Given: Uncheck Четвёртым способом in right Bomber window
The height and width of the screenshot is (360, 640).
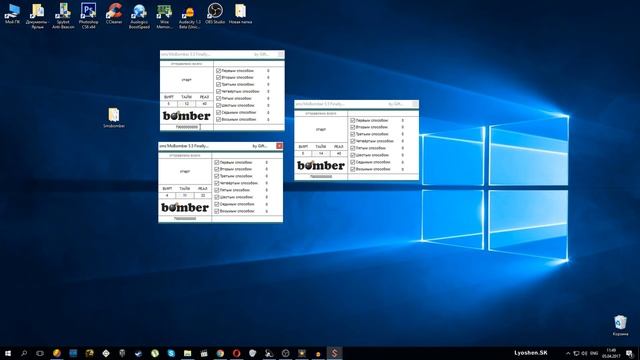Looking at the screenshot, I should pos(353,141).
